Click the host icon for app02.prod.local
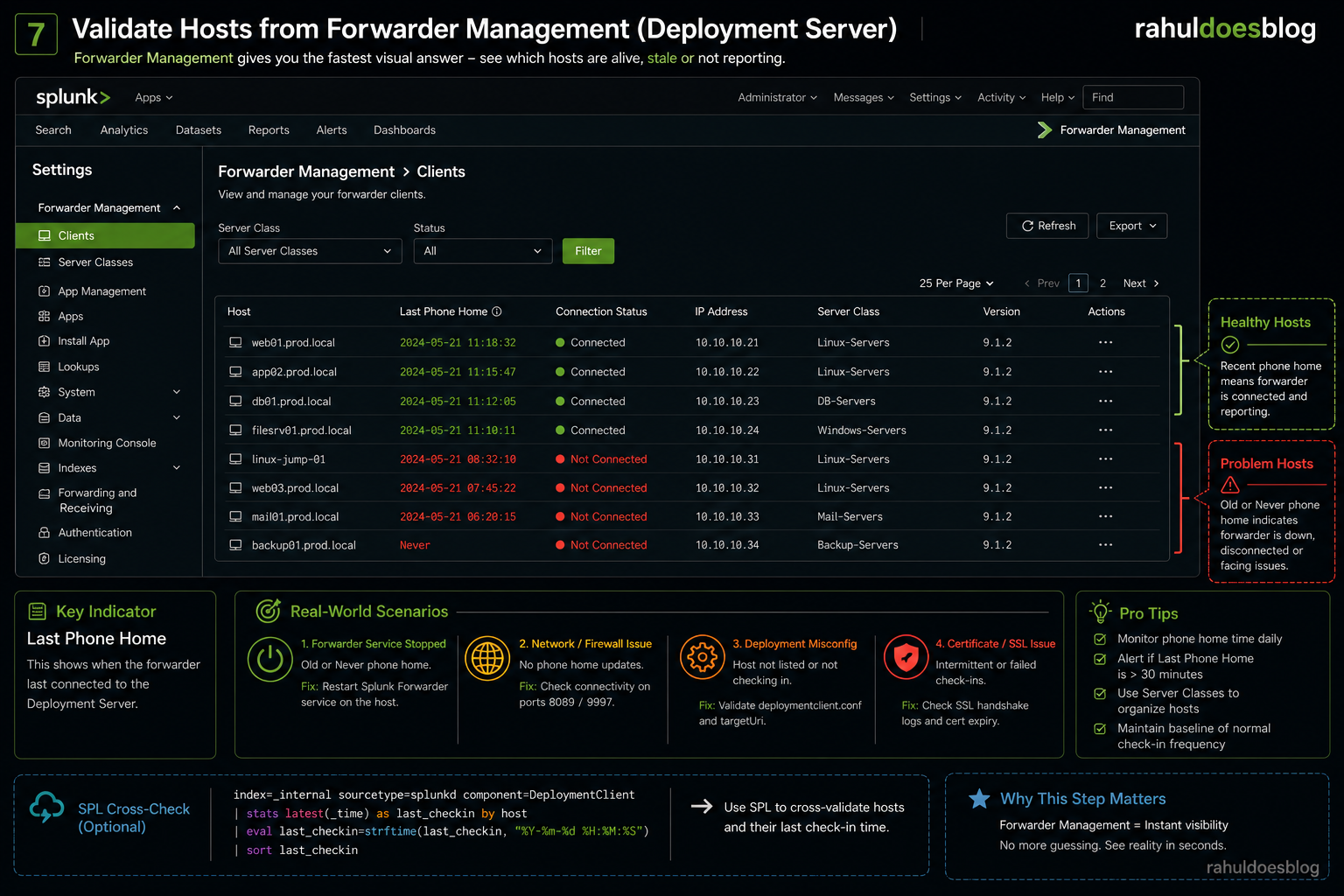 point(235,372)
